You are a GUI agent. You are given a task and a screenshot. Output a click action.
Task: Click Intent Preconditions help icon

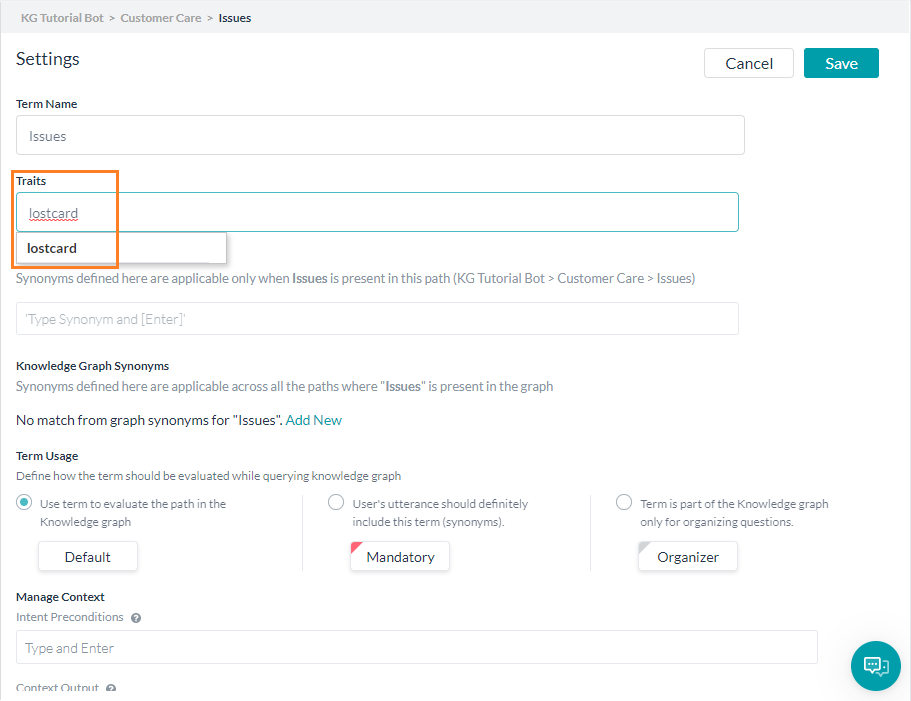(136, 618)
